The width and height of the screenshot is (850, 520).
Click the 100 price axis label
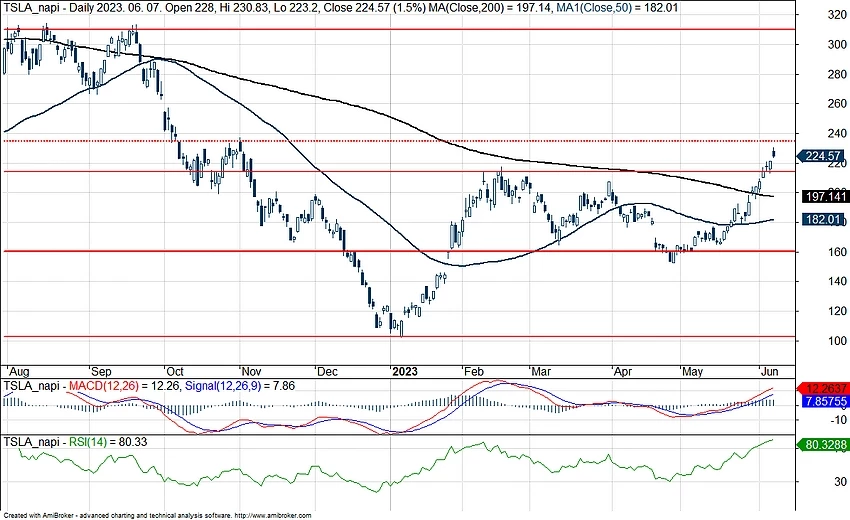click(x=836, y=341)
